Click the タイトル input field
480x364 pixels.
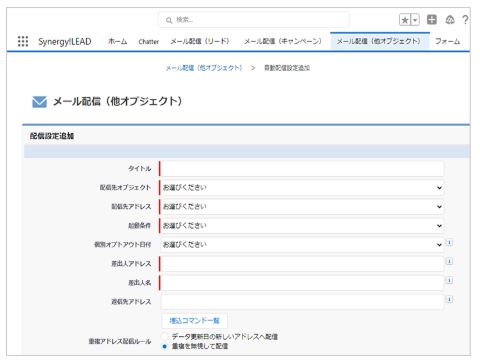pyautogui.click(x=302, y=169)
